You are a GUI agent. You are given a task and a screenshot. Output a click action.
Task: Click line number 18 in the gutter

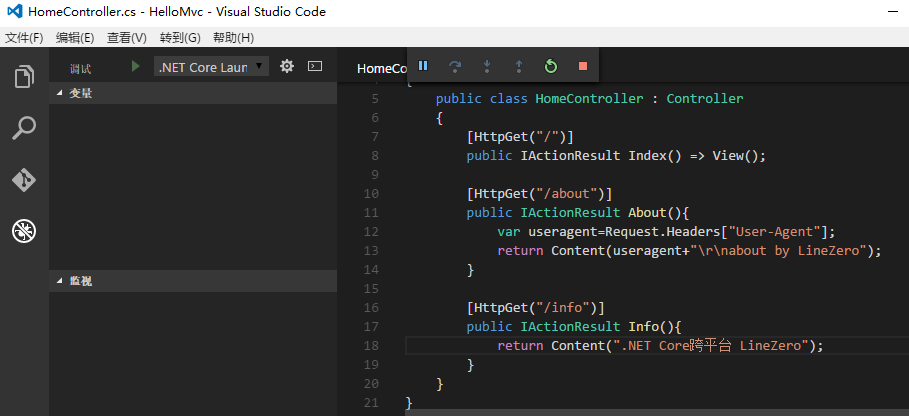coord(371,345)
